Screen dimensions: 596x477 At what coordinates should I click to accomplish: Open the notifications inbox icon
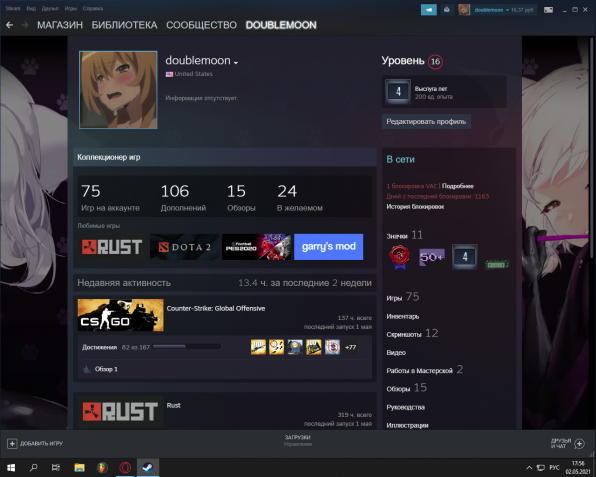447,10
